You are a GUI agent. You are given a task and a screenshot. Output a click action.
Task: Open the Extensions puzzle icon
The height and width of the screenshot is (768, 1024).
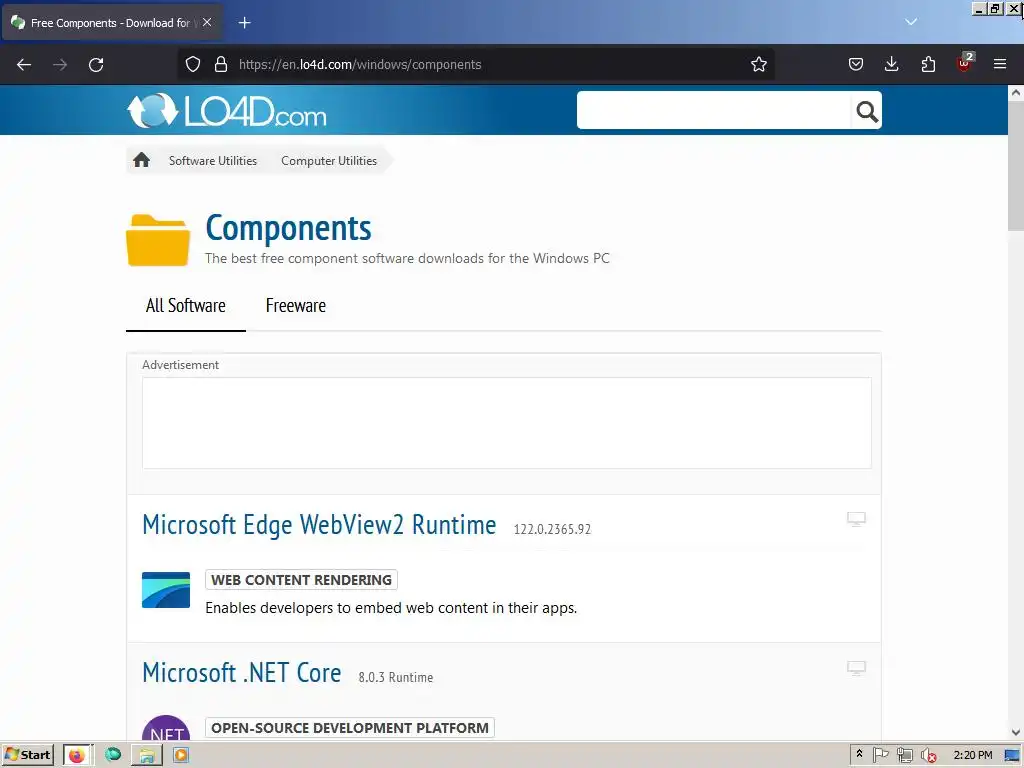(x=928, y=64)
